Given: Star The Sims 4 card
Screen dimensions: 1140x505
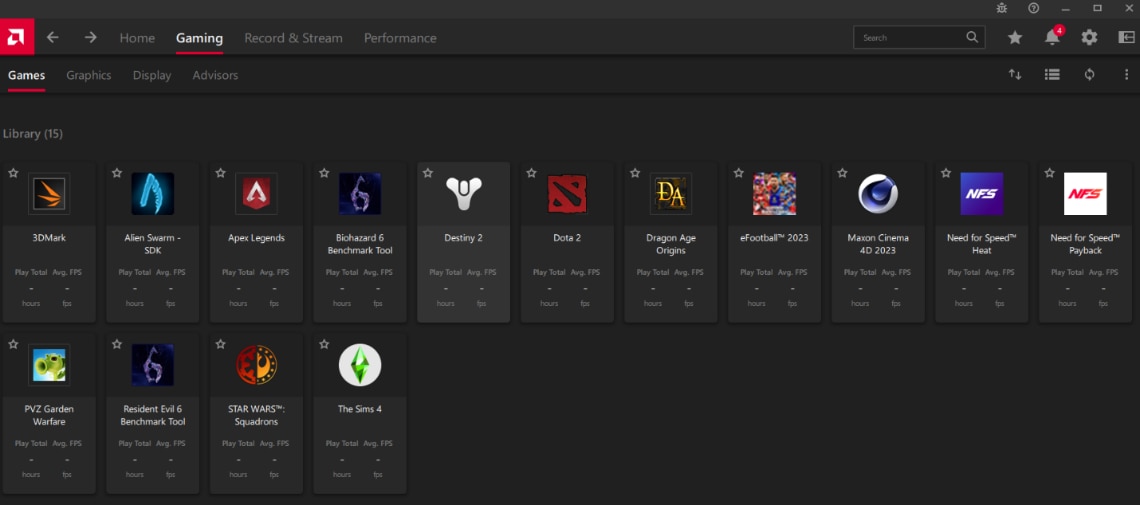Looking at the screenshot, I should [324, 344].
